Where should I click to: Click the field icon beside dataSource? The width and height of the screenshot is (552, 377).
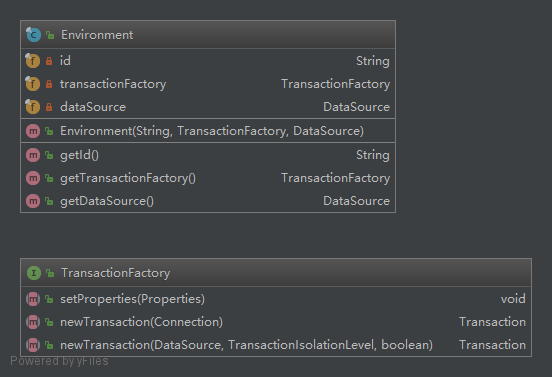[x=33, y=107]
